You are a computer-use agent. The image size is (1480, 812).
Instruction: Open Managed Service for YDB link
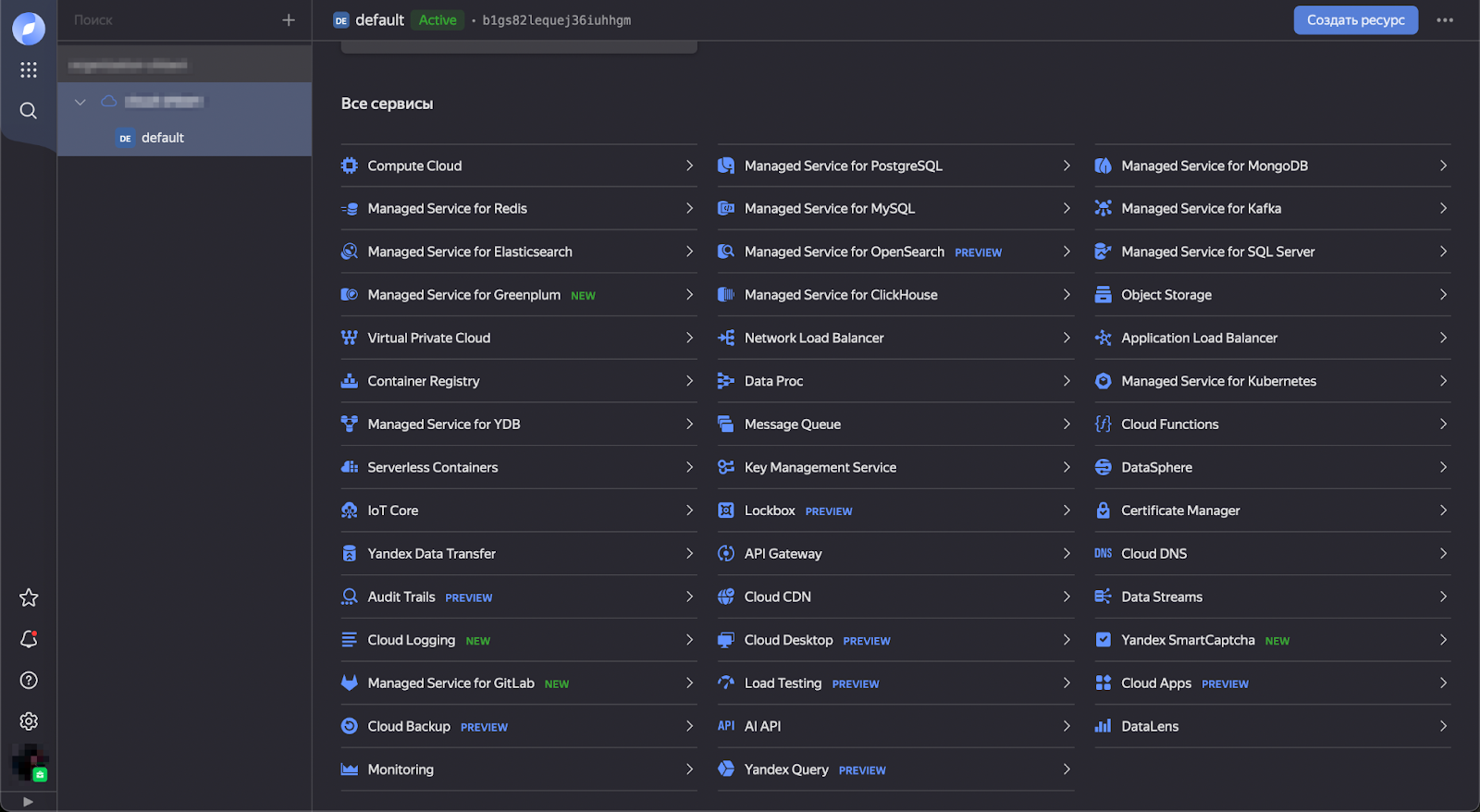point(444,424)
